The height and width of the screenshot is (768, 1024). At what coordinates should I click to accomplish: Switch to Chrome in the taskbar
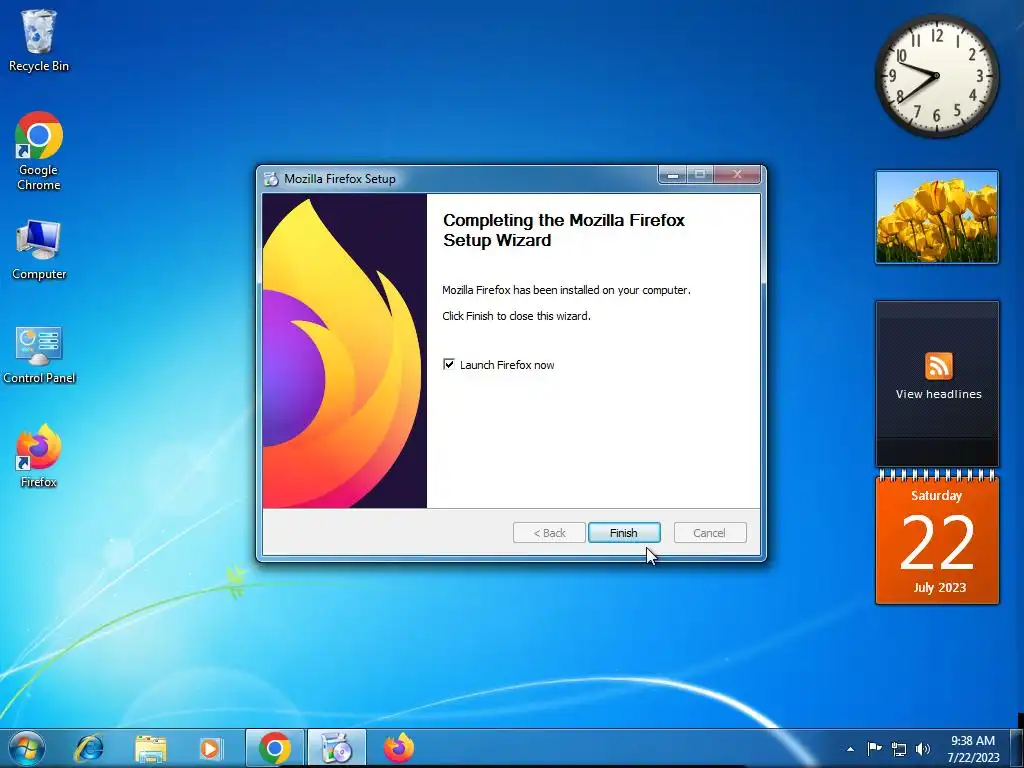275,748
